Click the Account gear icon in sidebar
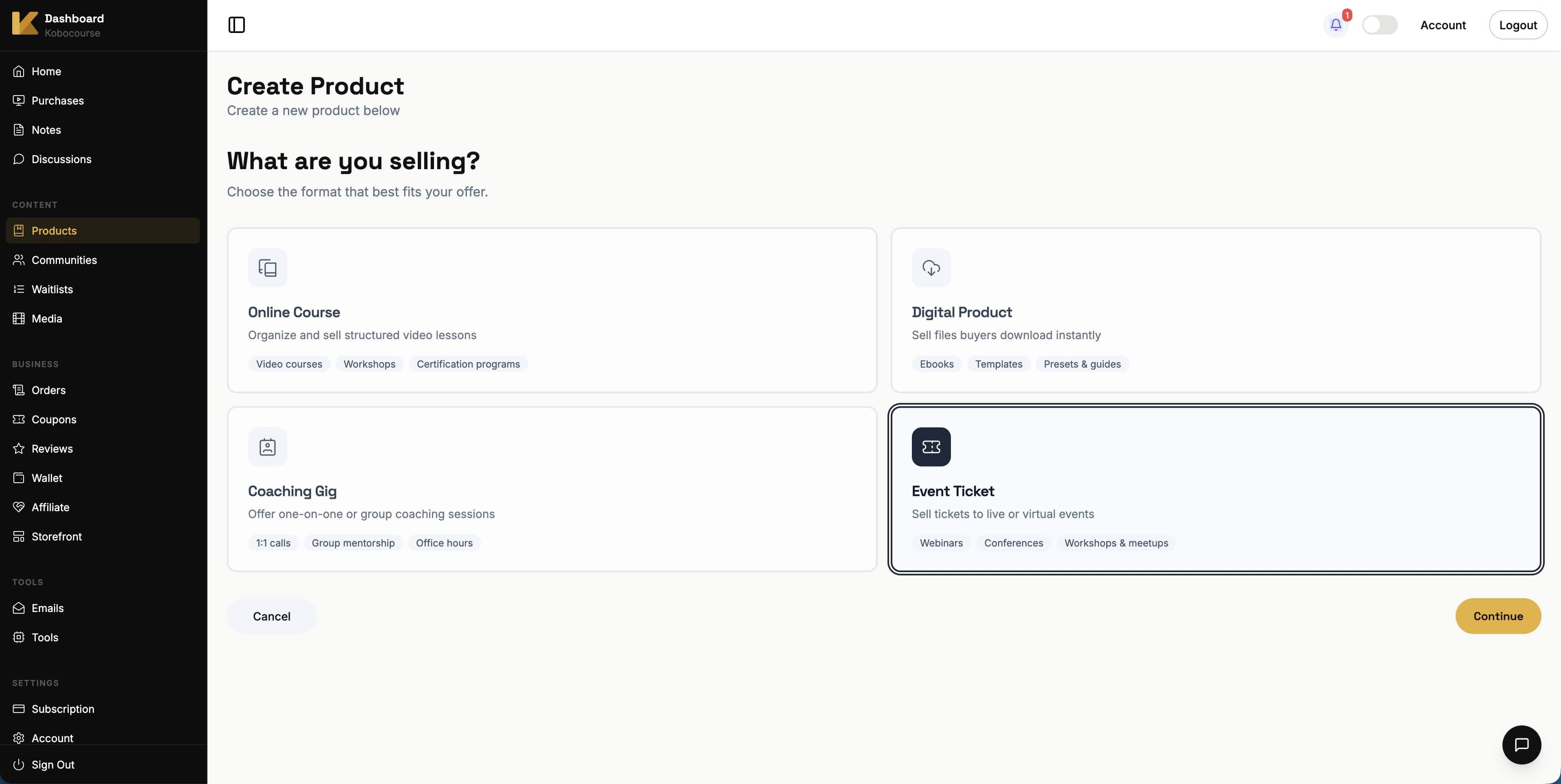This screenshot has height=784, width=1561. tap(19, 738)
